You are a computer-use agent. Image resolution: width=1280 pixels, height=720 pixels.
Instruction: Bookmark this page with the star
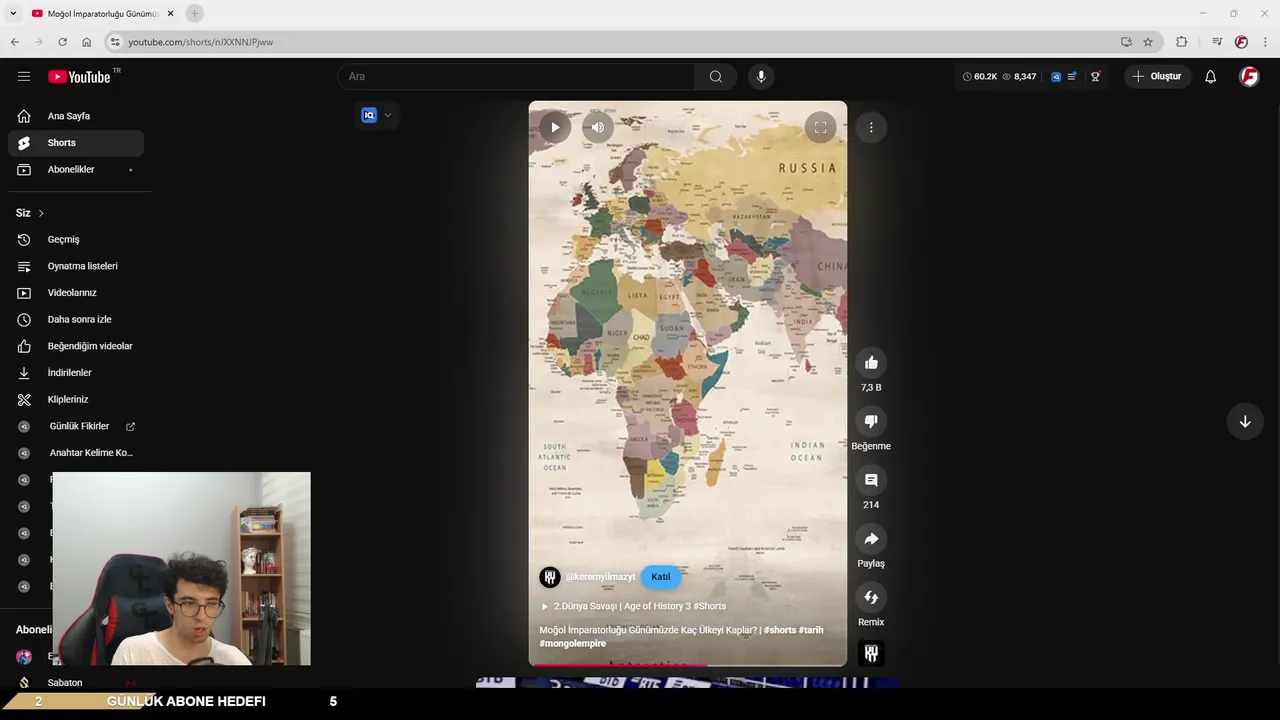coord(1148,42)
